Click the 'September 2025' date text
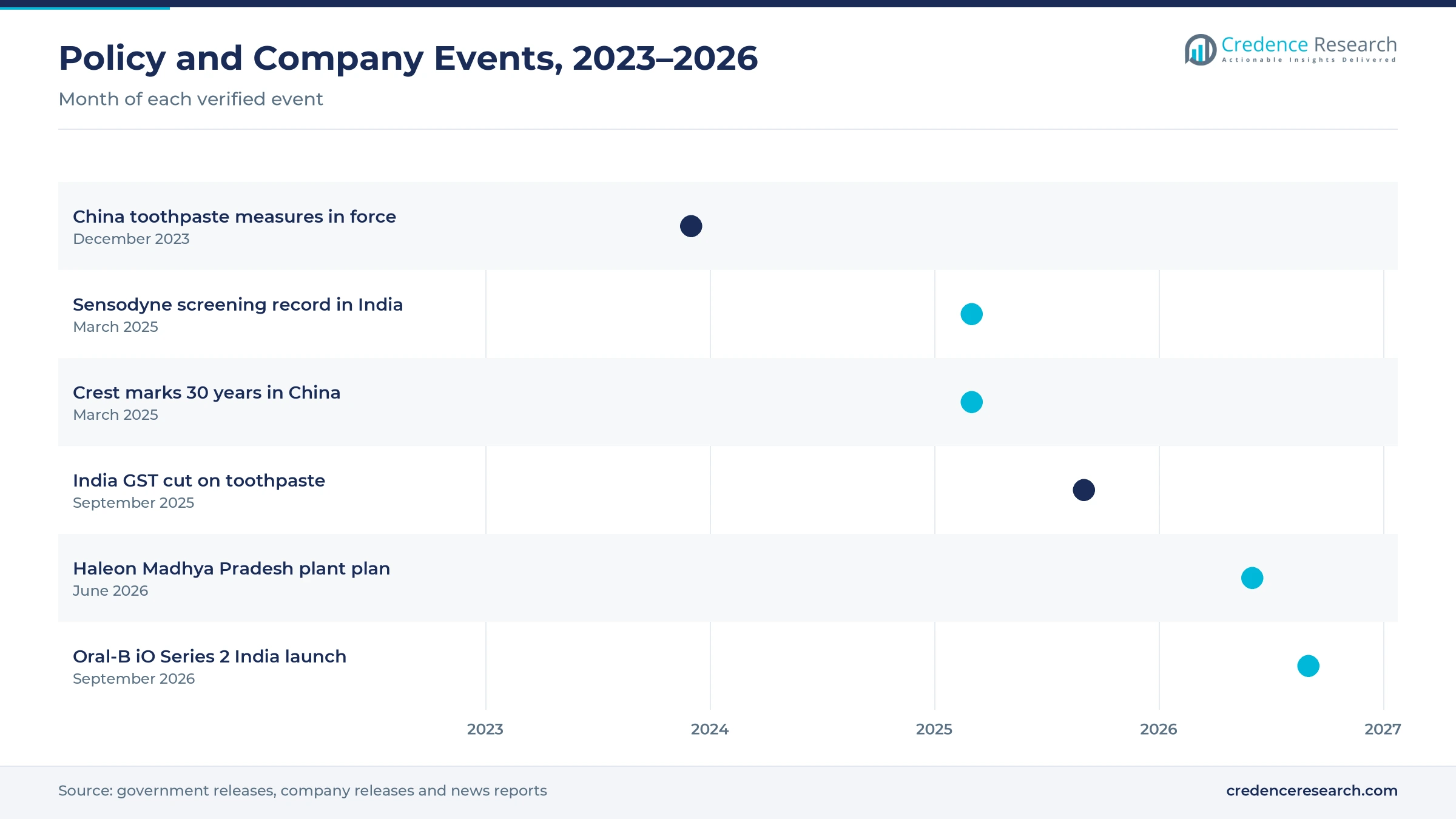This screenshot has height=819, width=1456. point(133,503)
